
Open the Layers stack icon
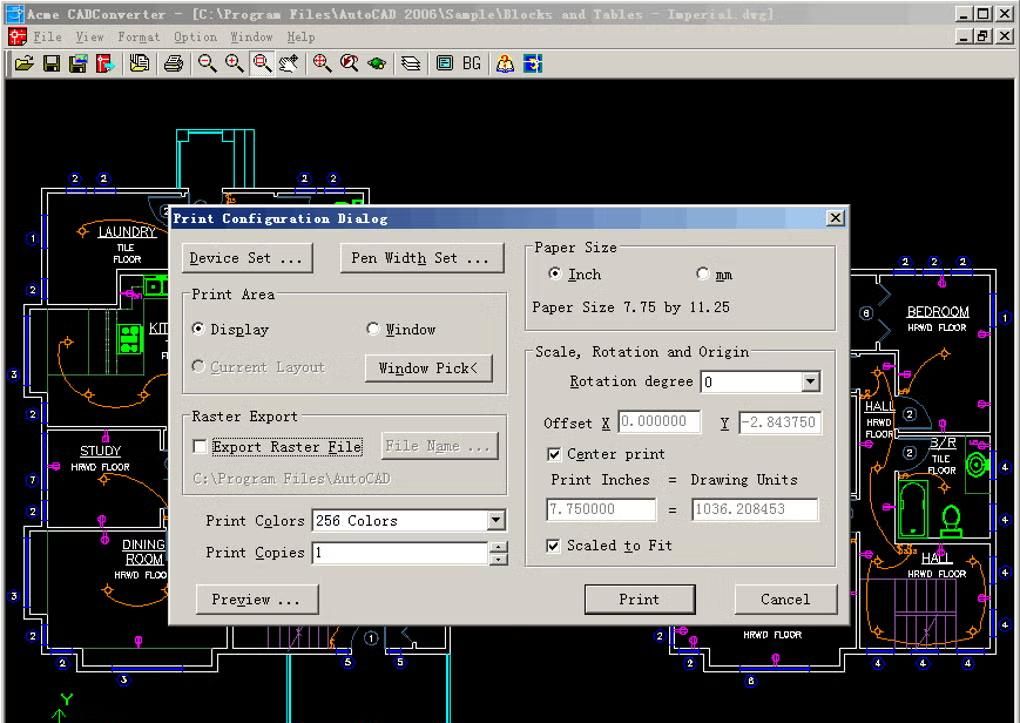click(x=410, y=64)
